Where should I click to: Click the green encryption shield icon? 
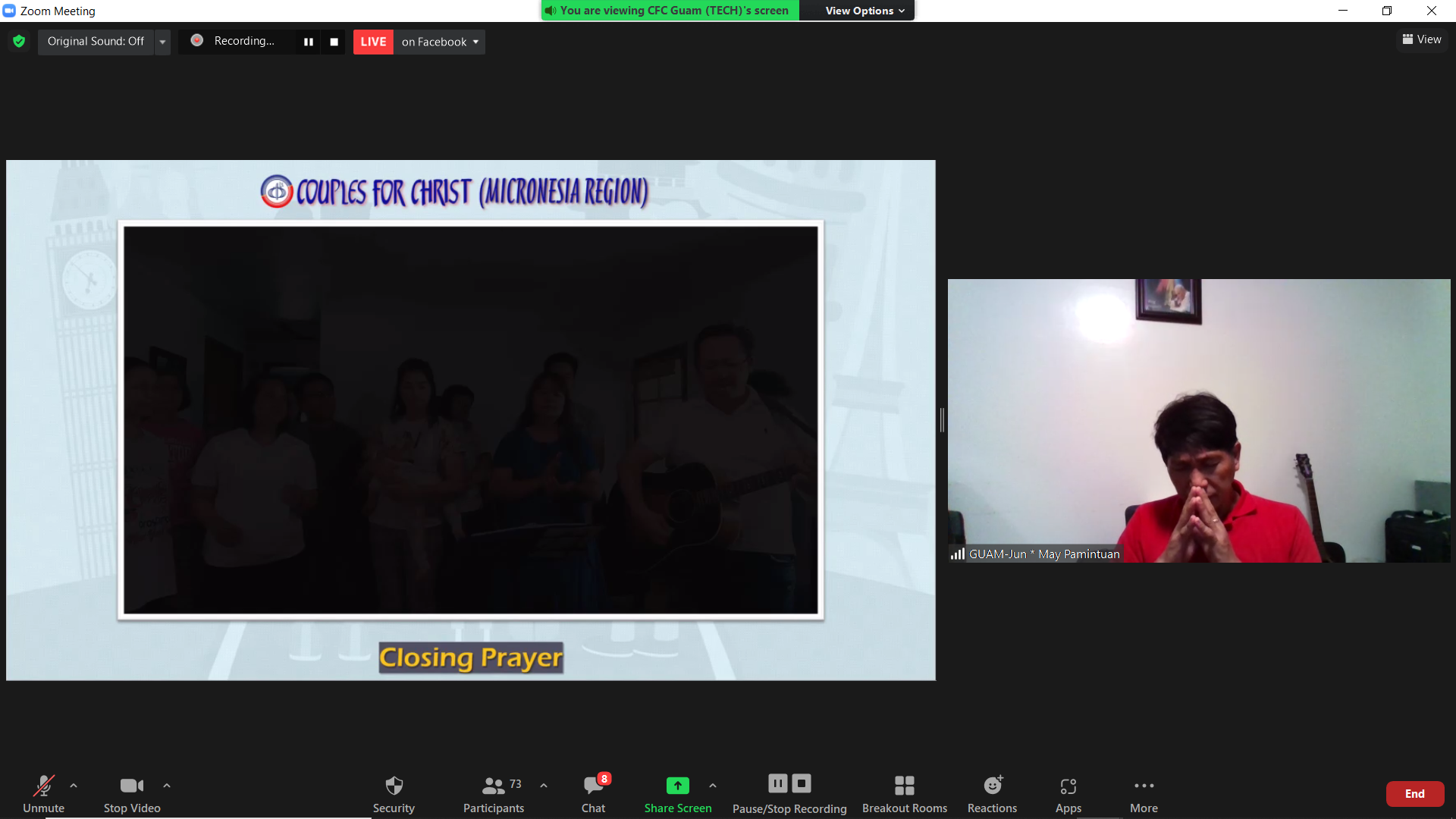pyautogui.click(x=20, y=42)
